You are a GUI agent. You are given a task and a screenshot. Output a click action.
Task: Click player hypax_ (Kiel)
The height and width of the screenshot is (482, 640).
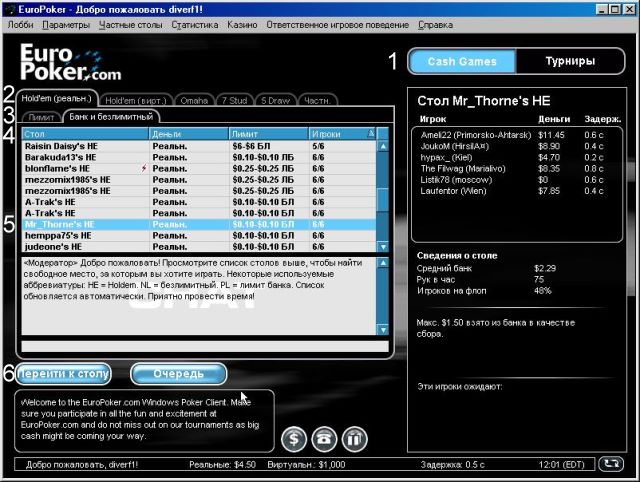point(446,157)
